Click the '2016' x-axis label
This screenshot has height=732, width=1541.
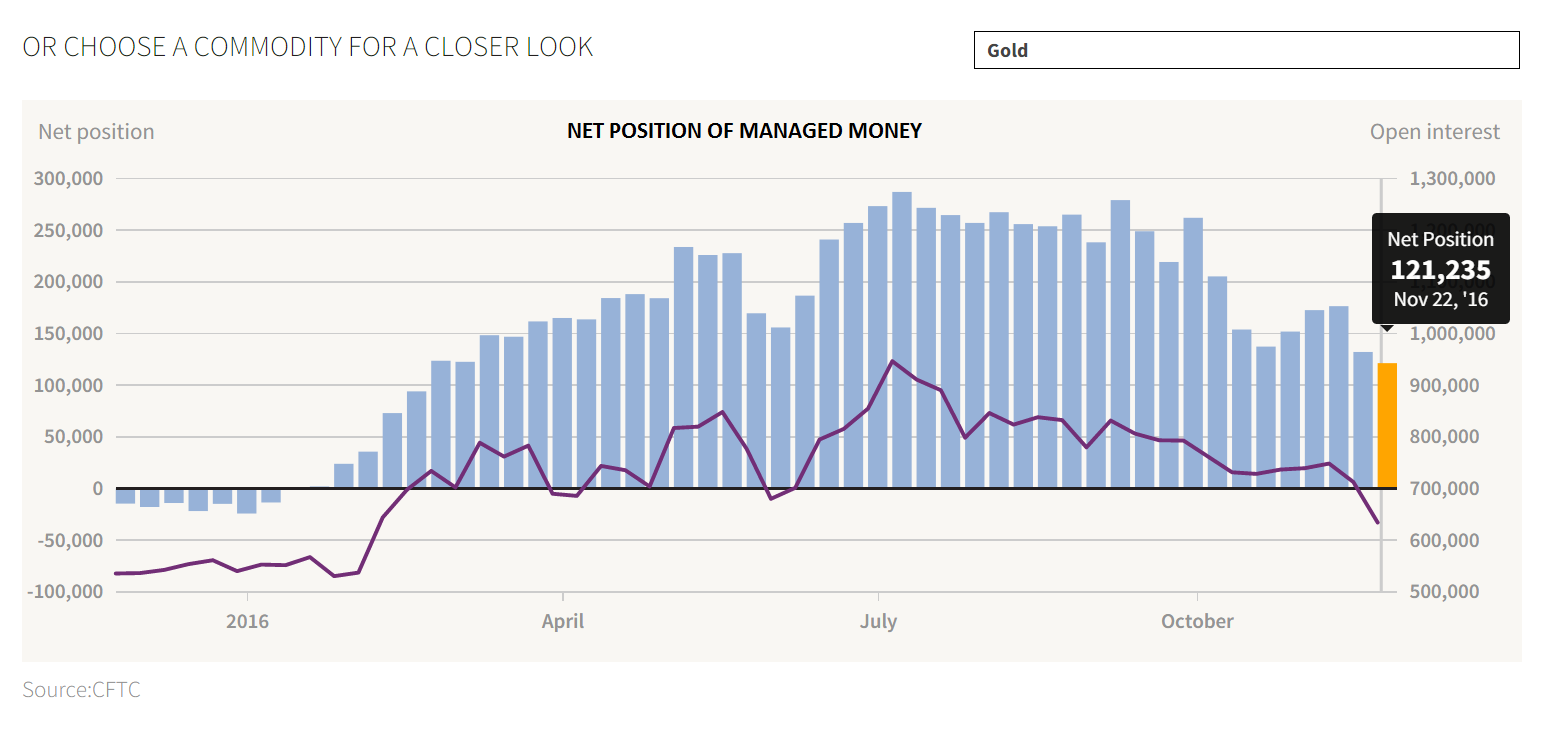(247, 621)
